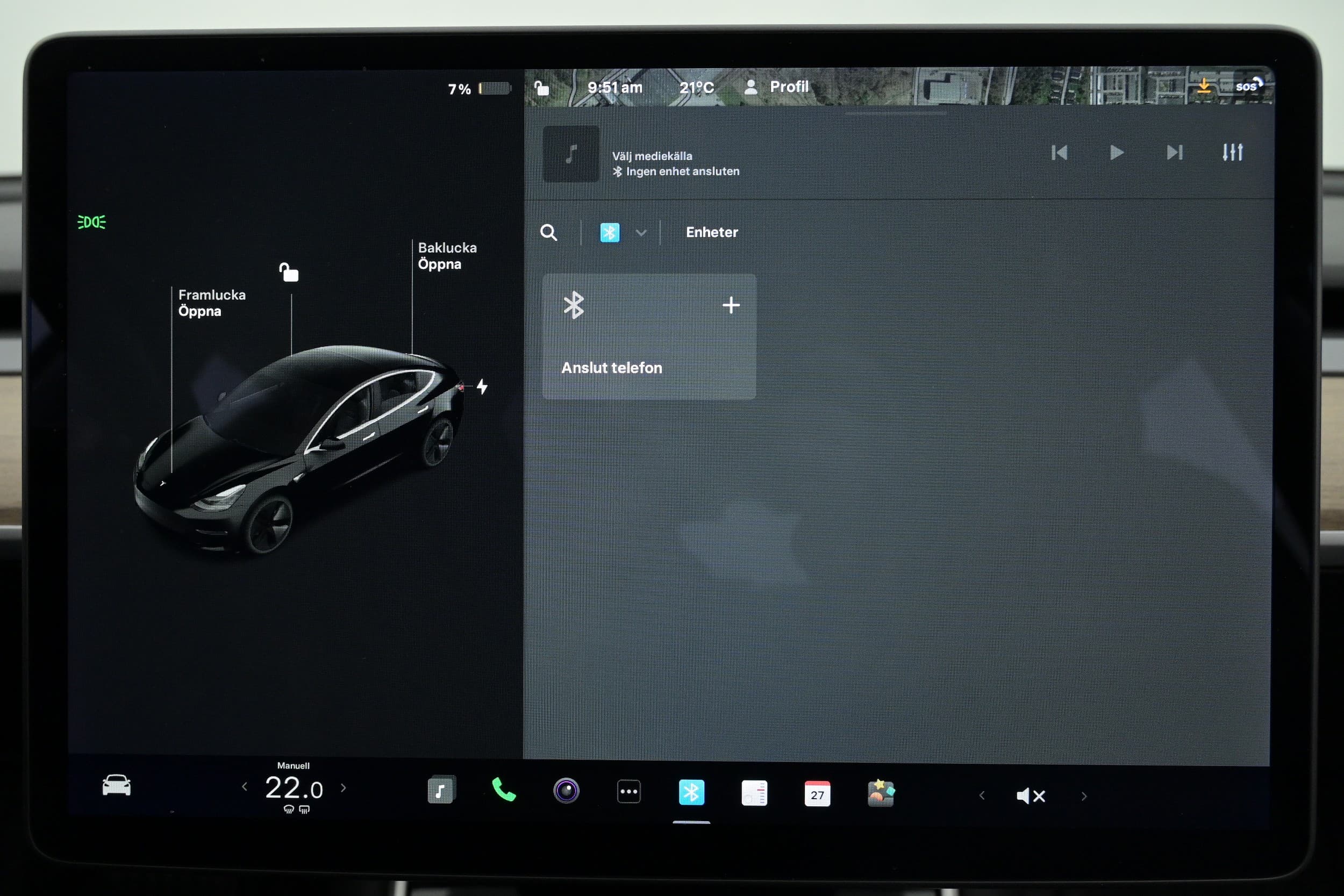Select the blue Bluetooth source icon
The width and height of the screenshot is (1344, 896).
coord(610,233)
